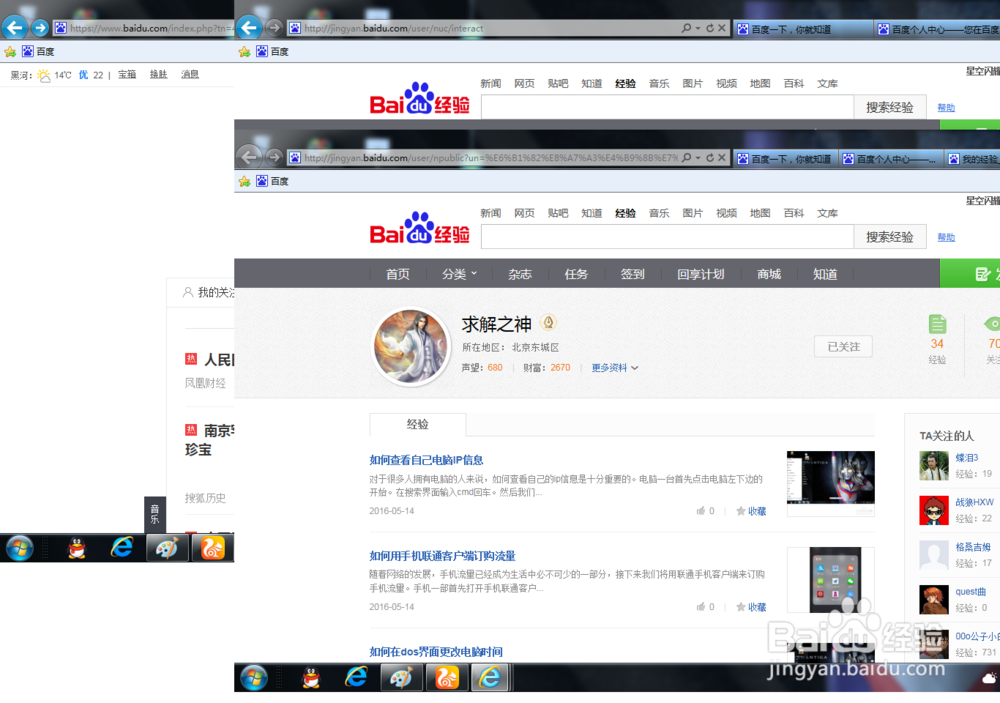Select 我的关注 tab on Baidu homepage
Screen dimensions: 1000x703
pyautogui.click(x=209, y=292)
